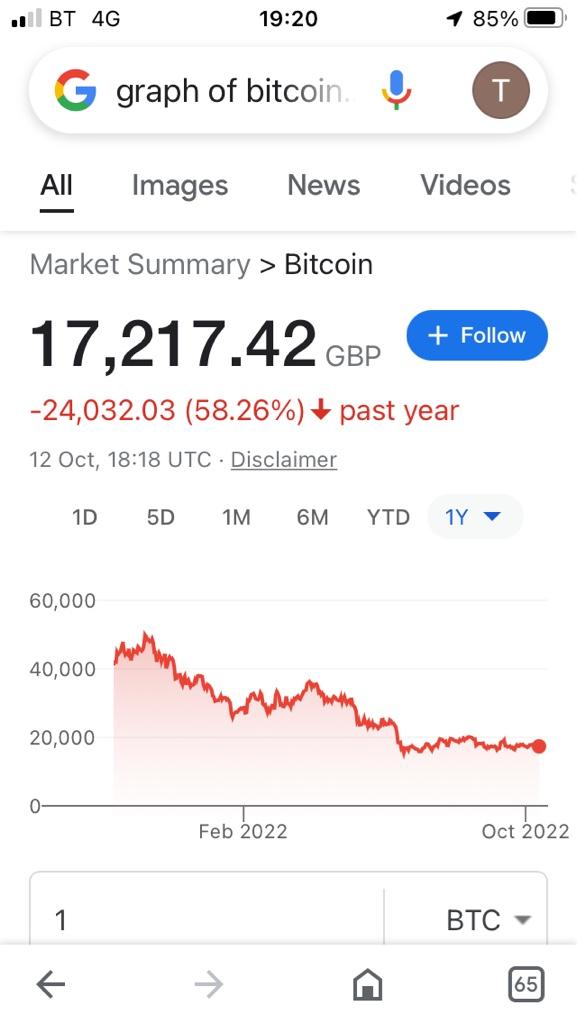
Task: Tap the battery status icon
Action: tap(546, 18)
